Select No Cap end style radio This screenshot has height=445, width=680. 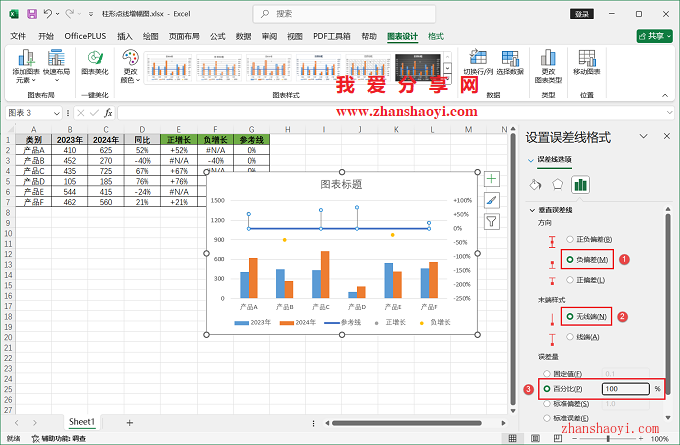click(570, 317)
